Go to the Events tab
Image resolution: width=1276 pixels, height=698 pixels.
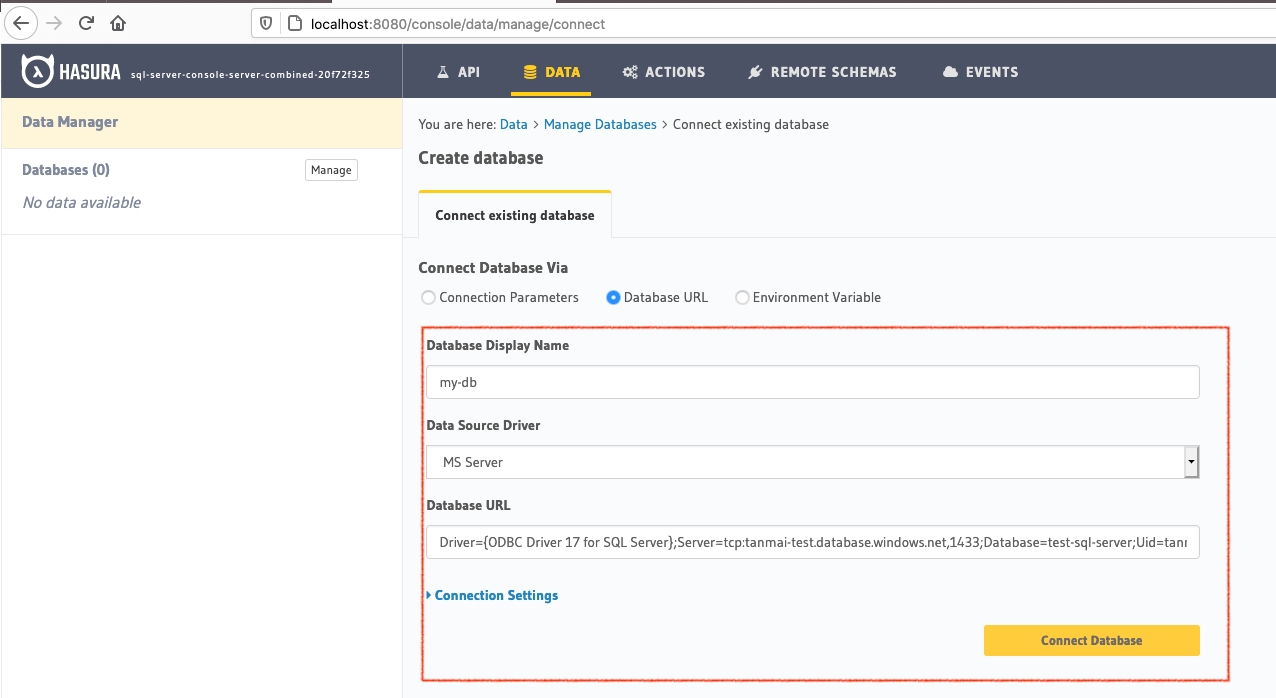tap(980, 72)
